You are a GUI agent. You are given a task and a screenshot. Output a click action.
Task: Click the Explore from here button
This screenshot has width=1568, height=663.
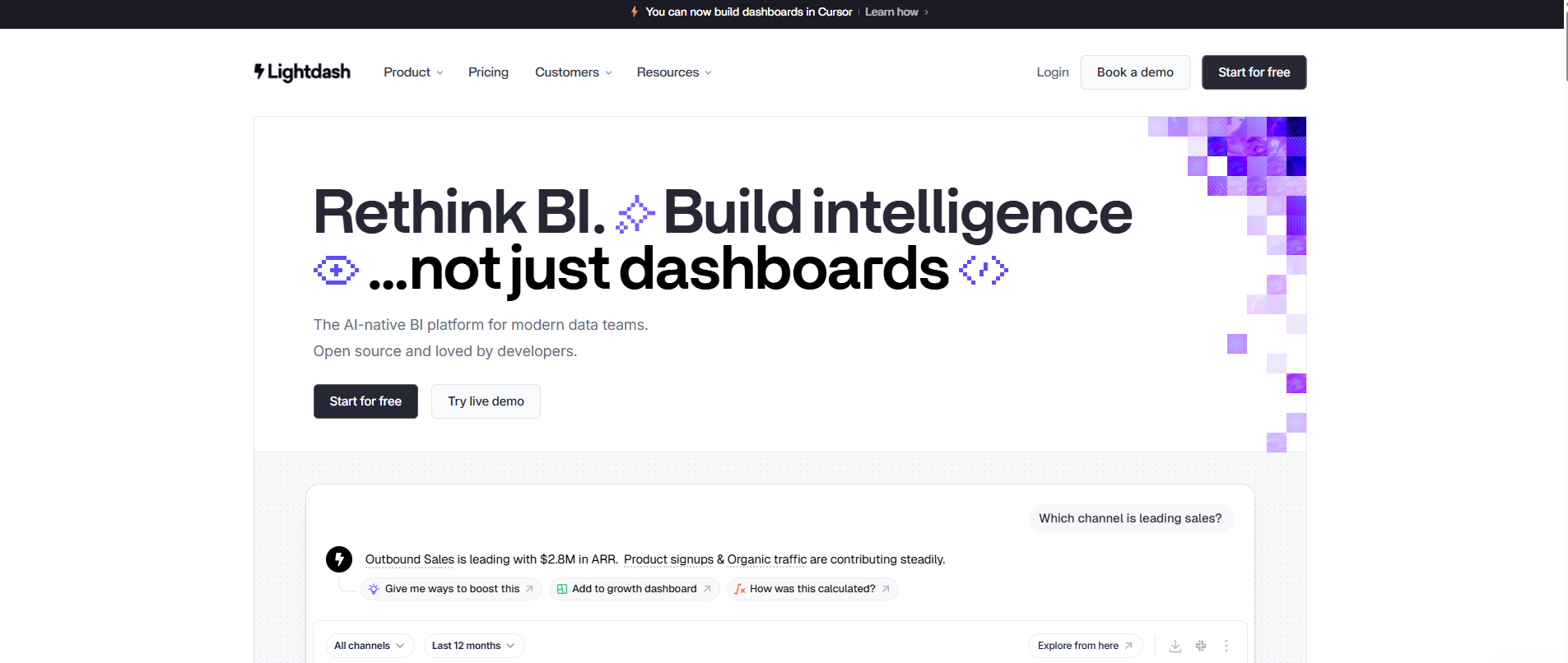(1085, 646)
